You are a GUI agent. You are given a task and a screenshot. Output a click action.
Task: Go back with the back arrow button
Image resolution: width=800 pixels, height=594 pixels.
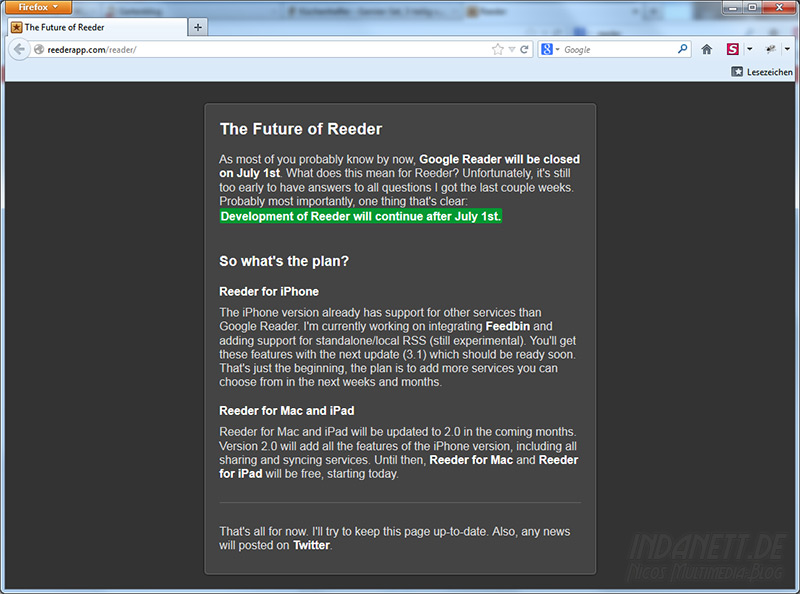point(19,50)
